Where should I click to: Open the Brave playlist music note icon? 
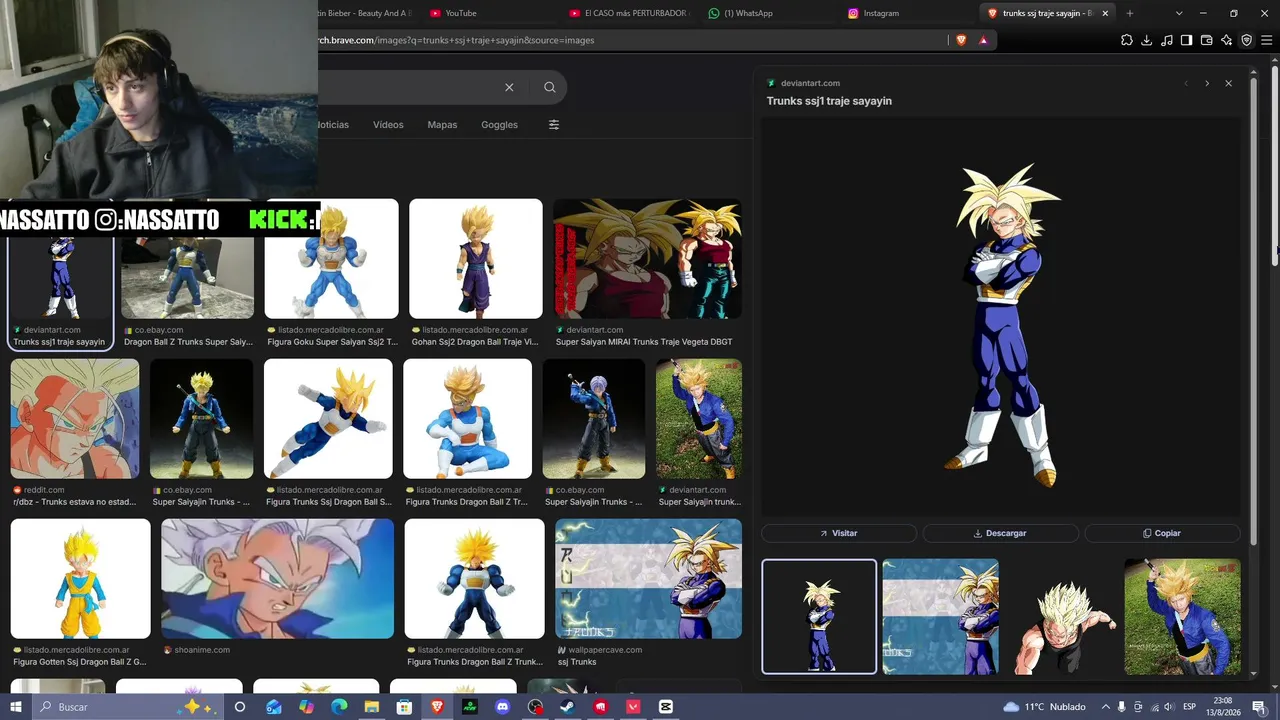pos(1166,40)
